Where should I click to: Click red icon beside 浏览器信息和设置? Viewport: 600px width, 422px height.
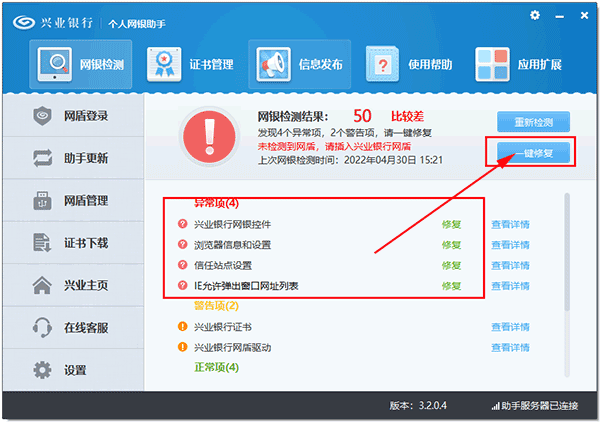pyautogui.click(x=183, y=244)
